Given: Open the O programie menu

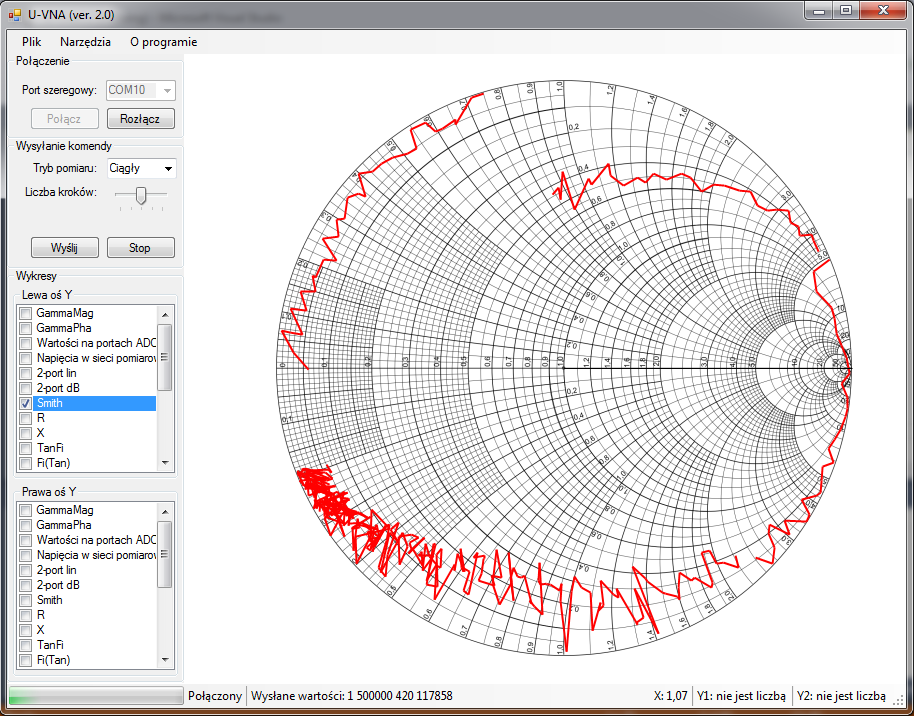Looking at the screenshot, I should 163,42.
